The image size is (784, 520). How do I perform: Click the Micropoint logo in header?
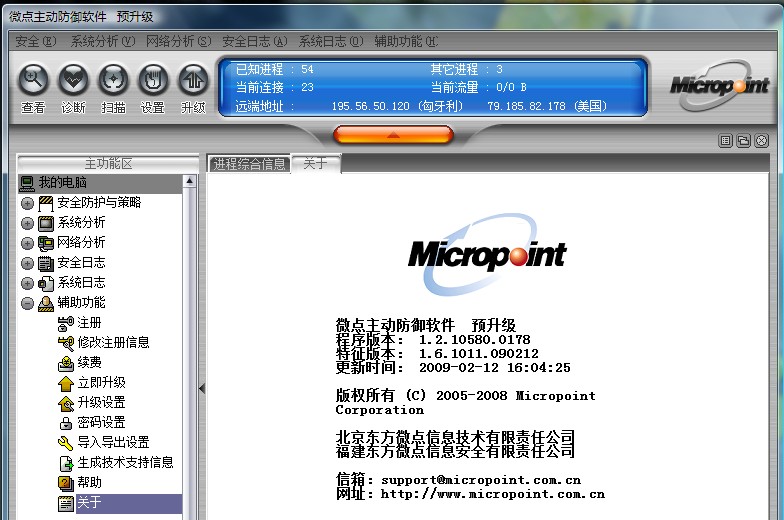(718, 86)
